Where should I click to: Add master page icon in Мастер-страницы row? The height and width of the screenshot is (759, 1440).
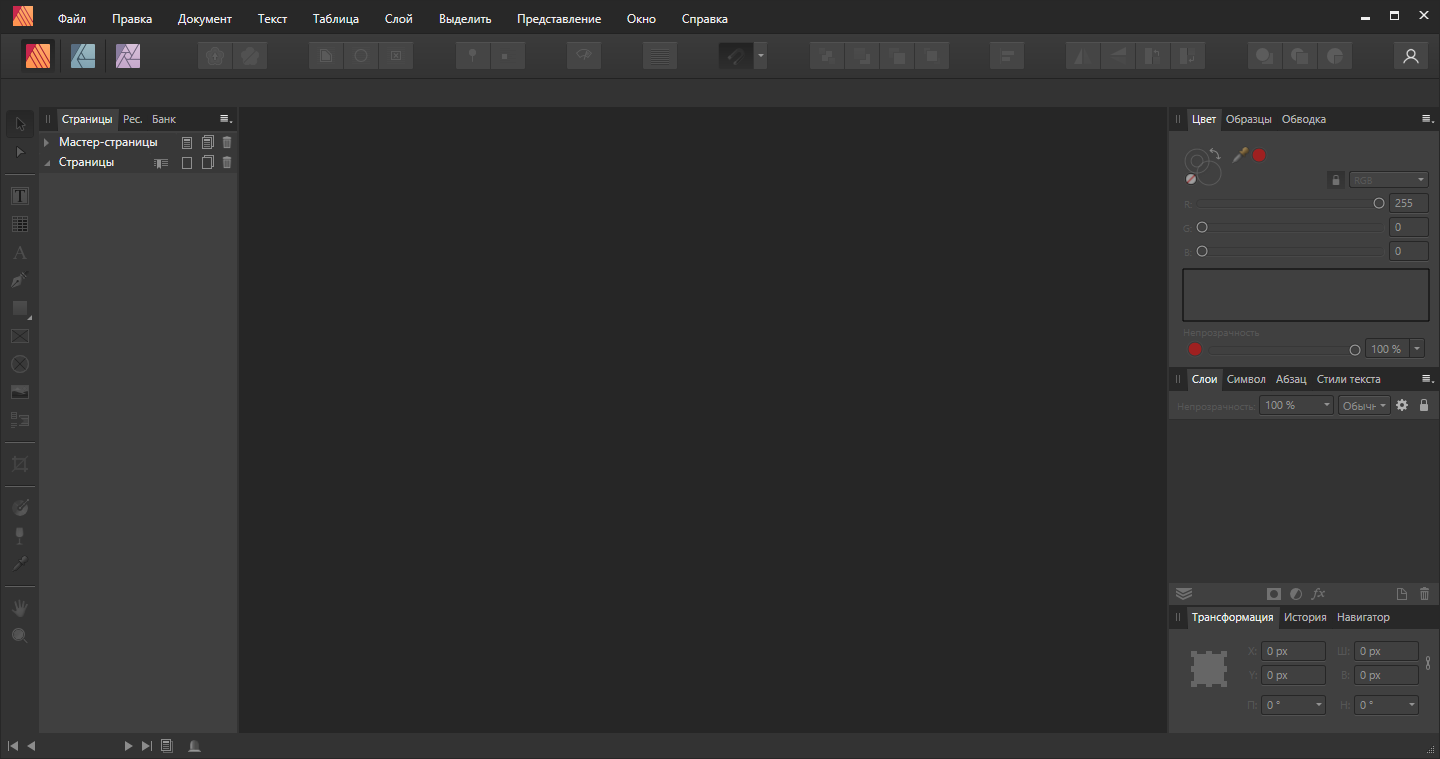coord(187,142)
